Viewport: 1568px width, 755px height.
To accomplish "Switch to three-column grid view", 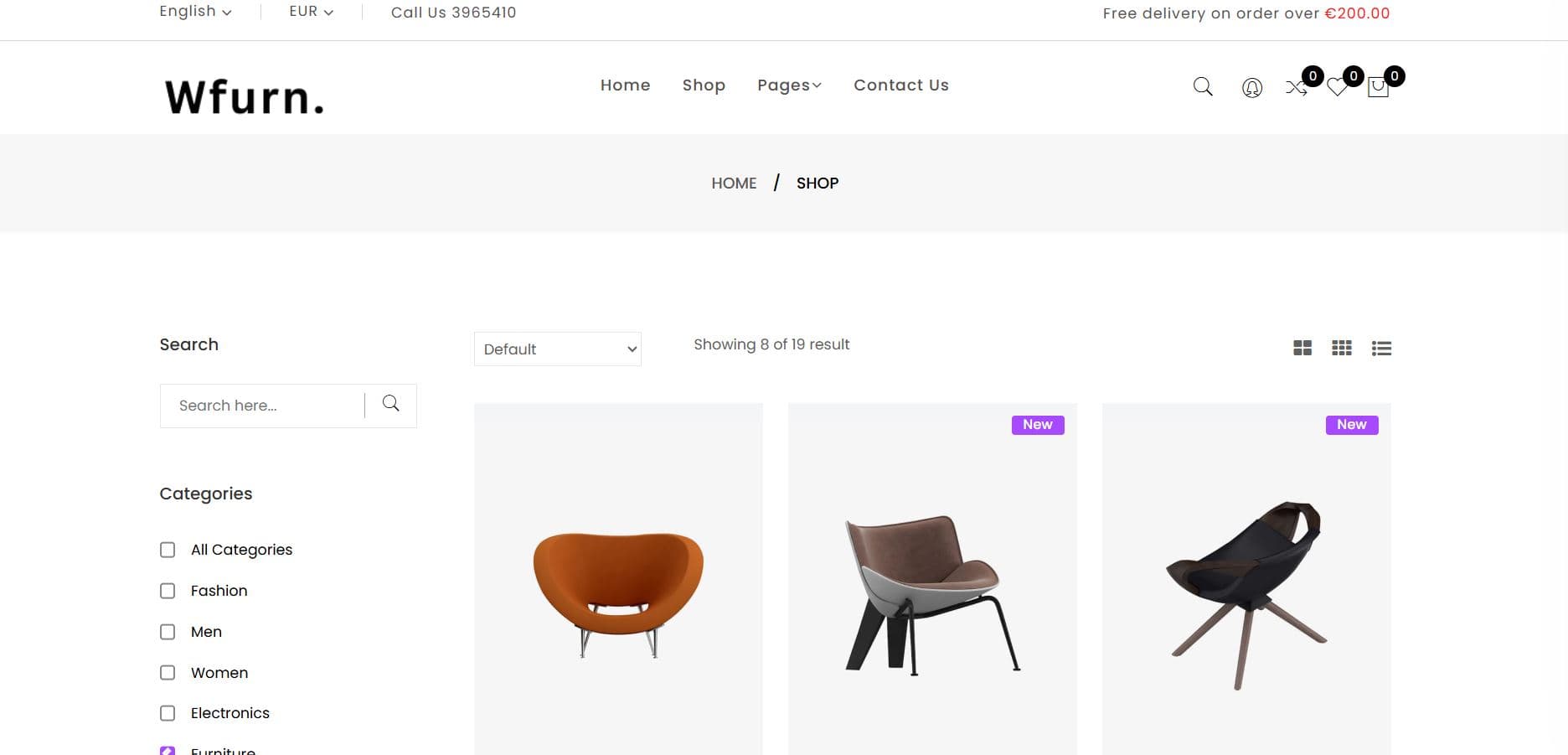I will pyautogui.click(x=1342, y=348).
